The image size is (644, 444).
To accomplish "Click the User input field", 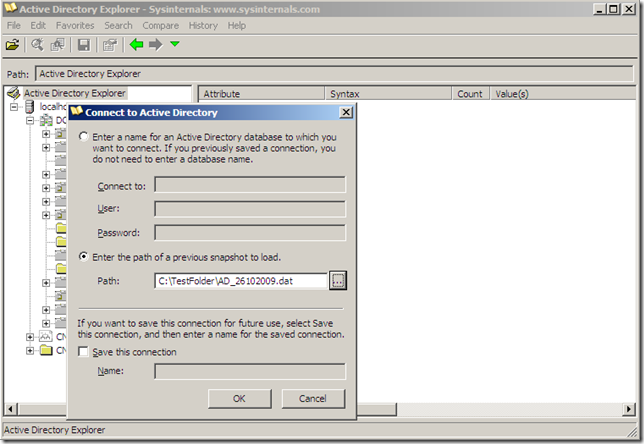I will [x=250, y=209].
